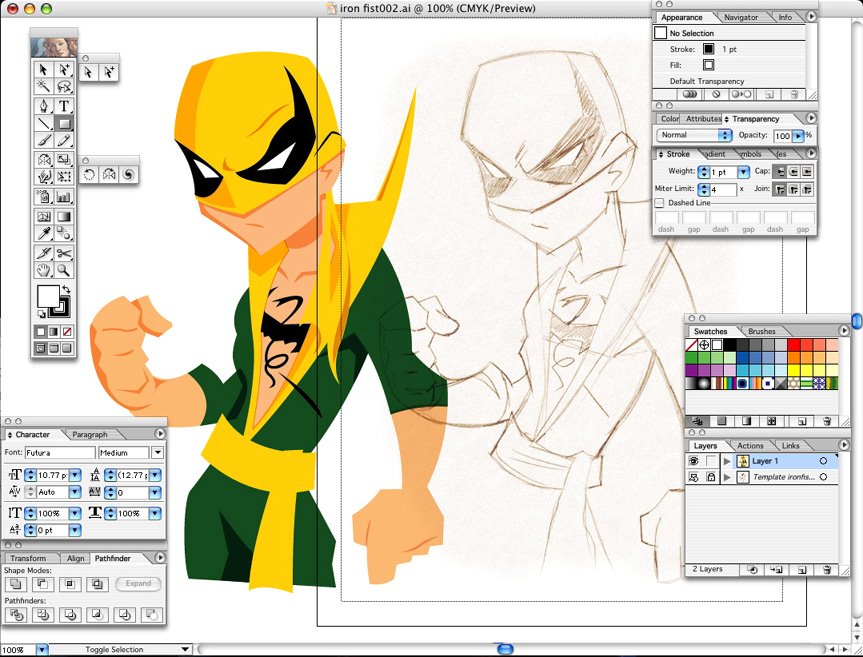Set fill to None using the toolbox button
This screenshot has height=657, width=863.
pos(67,332)
